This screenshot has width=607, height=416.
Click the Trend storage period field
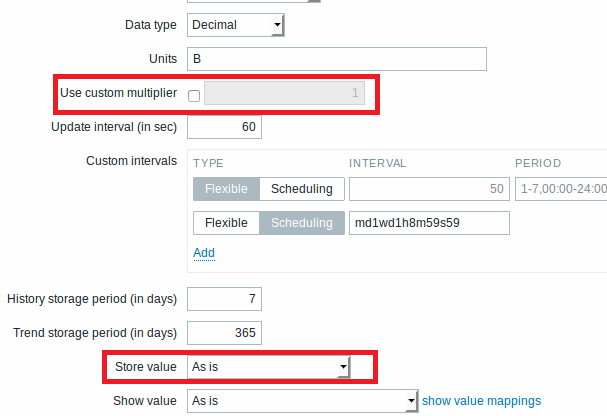coord(224,332)
